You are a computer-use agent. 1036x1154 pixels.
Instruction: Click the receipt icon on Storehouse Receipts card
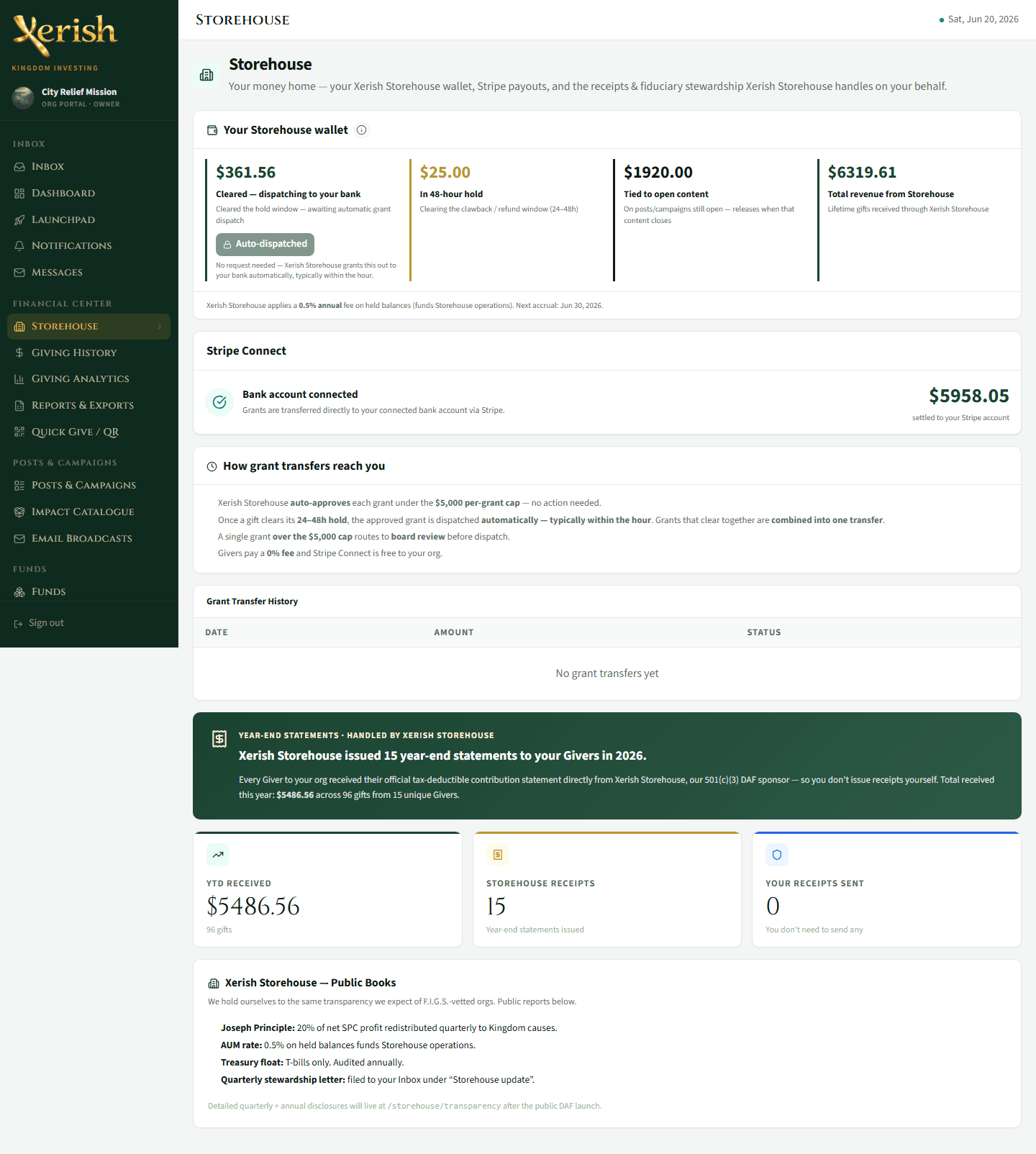tap(498, 855)
